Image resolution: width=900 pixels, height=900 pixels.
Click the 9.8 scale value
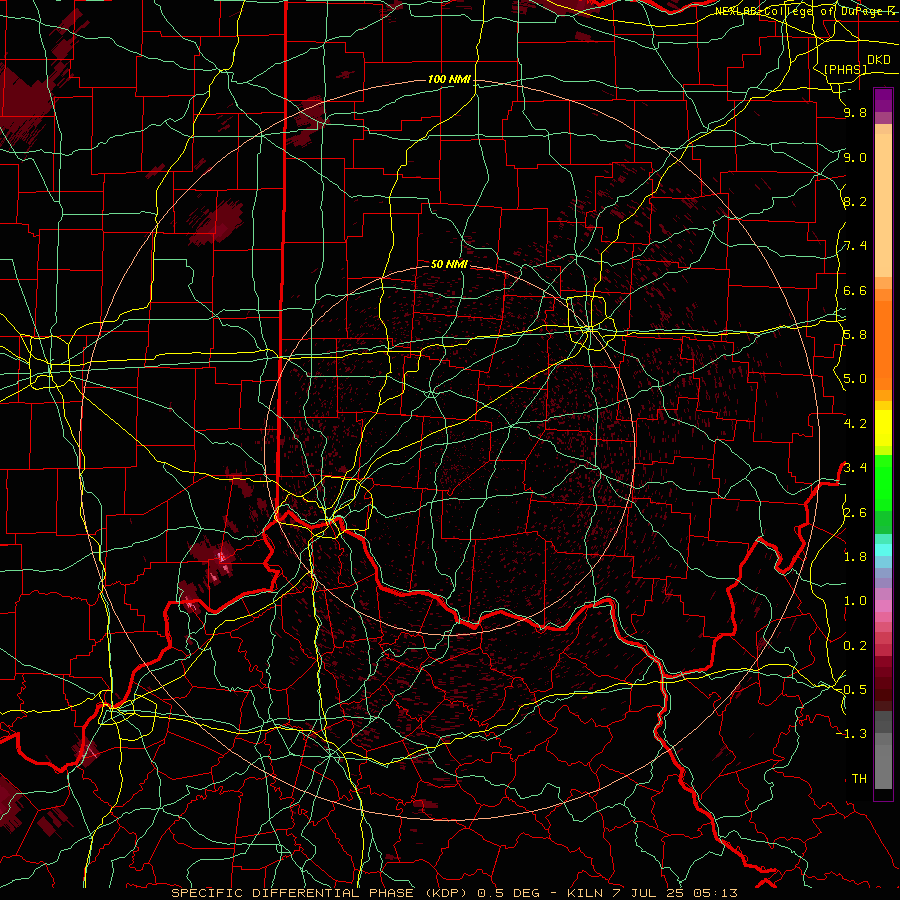coord(855,113)
